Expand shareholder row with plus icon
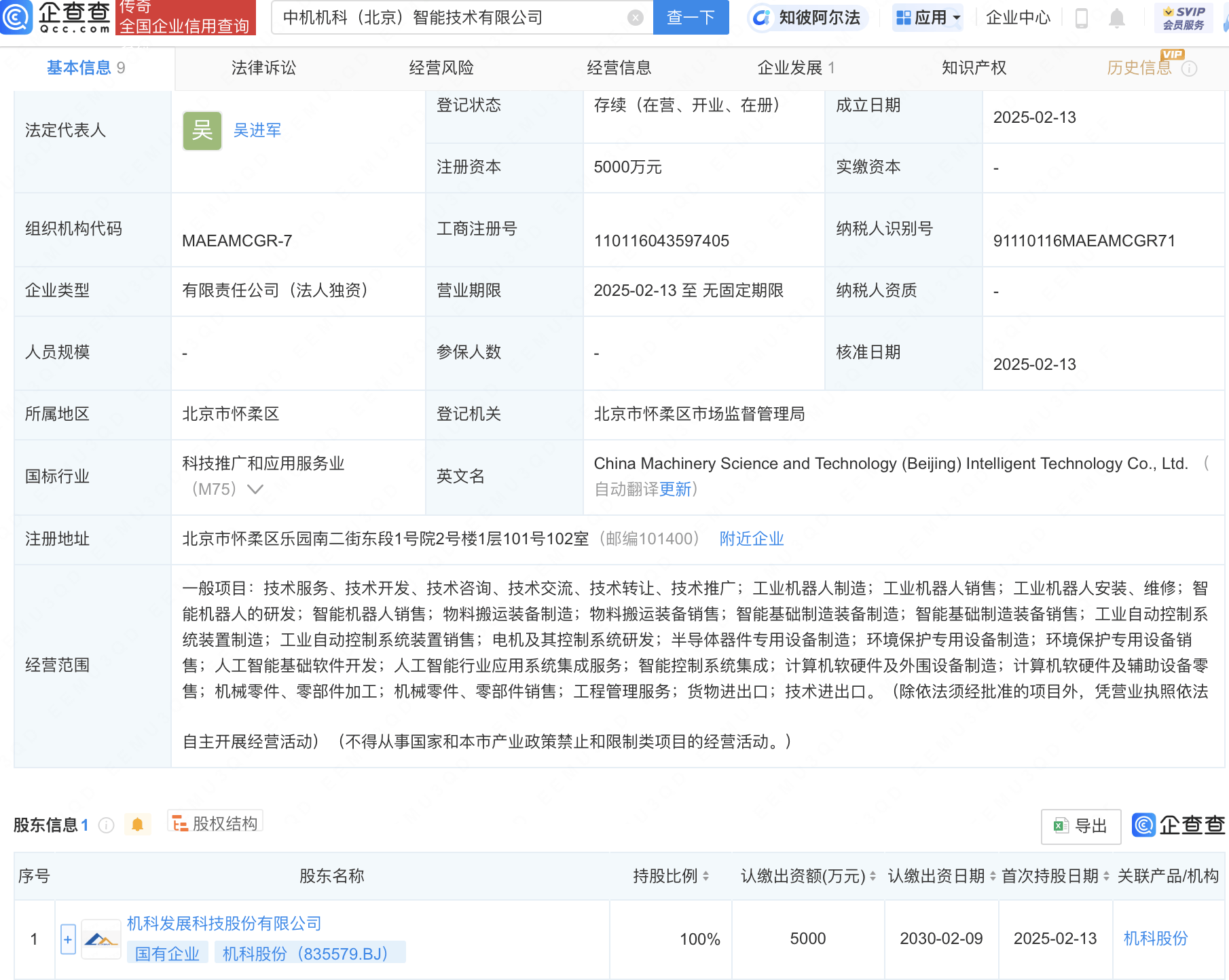This screenshot has height=980, width=1229. click(68, 939)
